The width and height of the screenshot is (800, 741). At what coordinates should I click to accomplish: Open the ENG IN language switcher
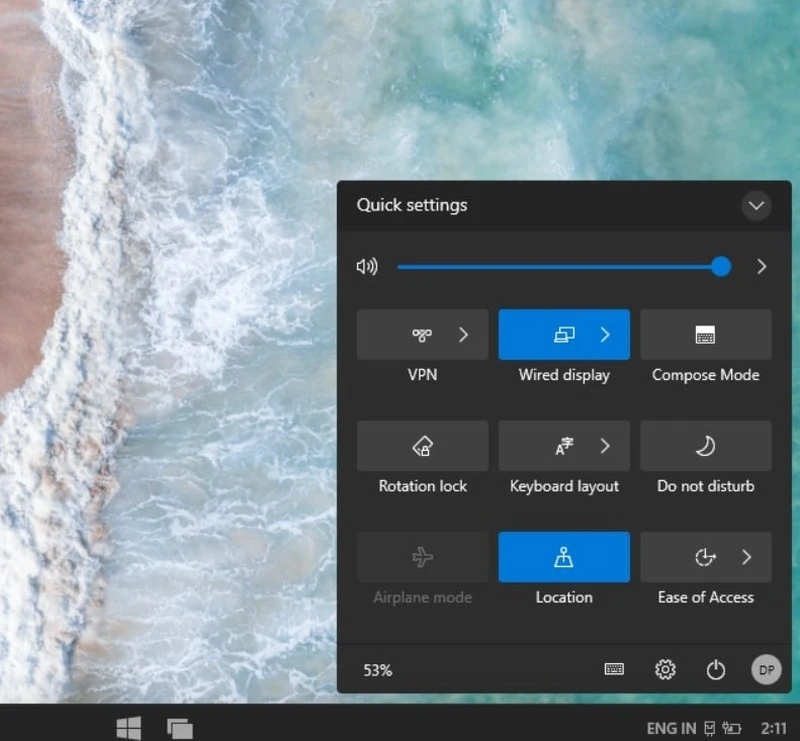(670, 728)
